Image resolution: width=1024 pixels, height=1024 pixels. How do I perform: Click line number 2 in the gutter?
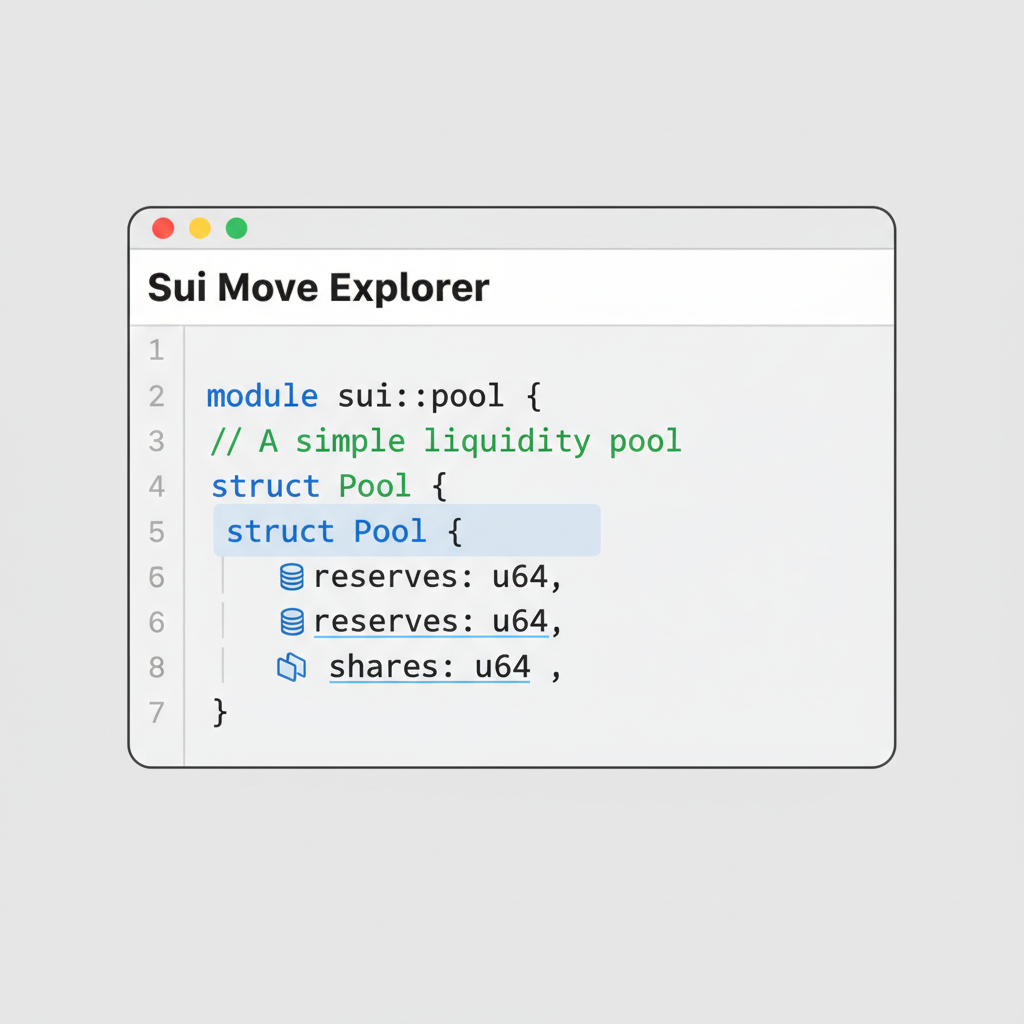tap(156, 396)
